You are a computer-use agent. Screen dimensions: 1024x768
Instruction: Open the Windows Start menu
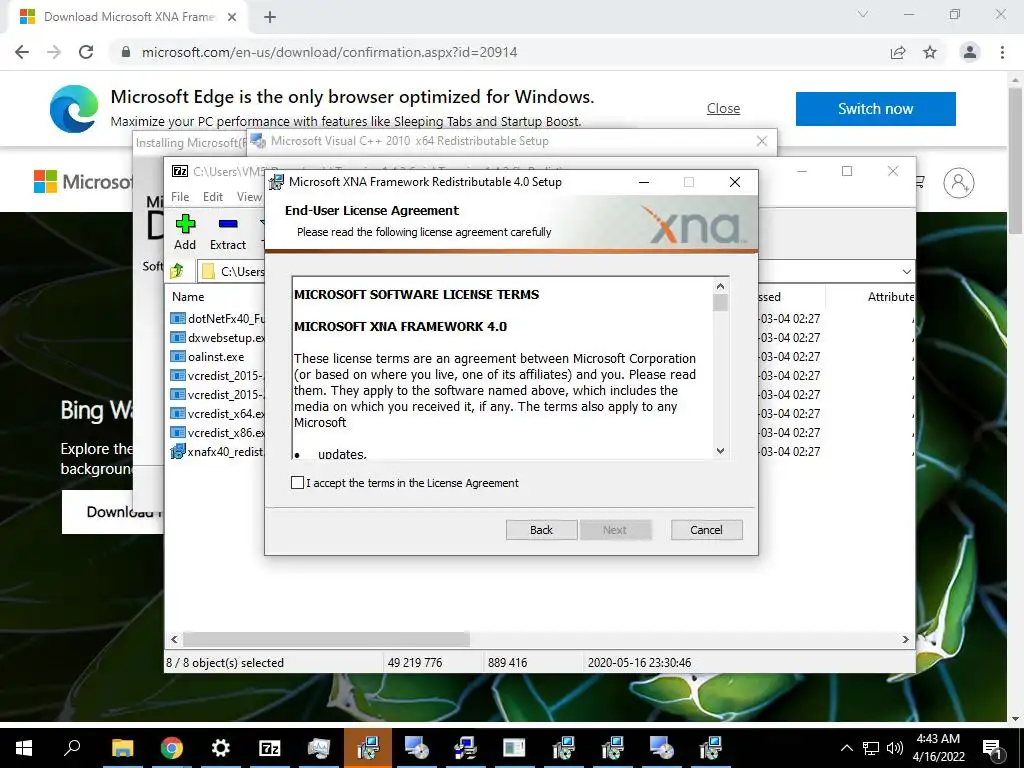24,748
